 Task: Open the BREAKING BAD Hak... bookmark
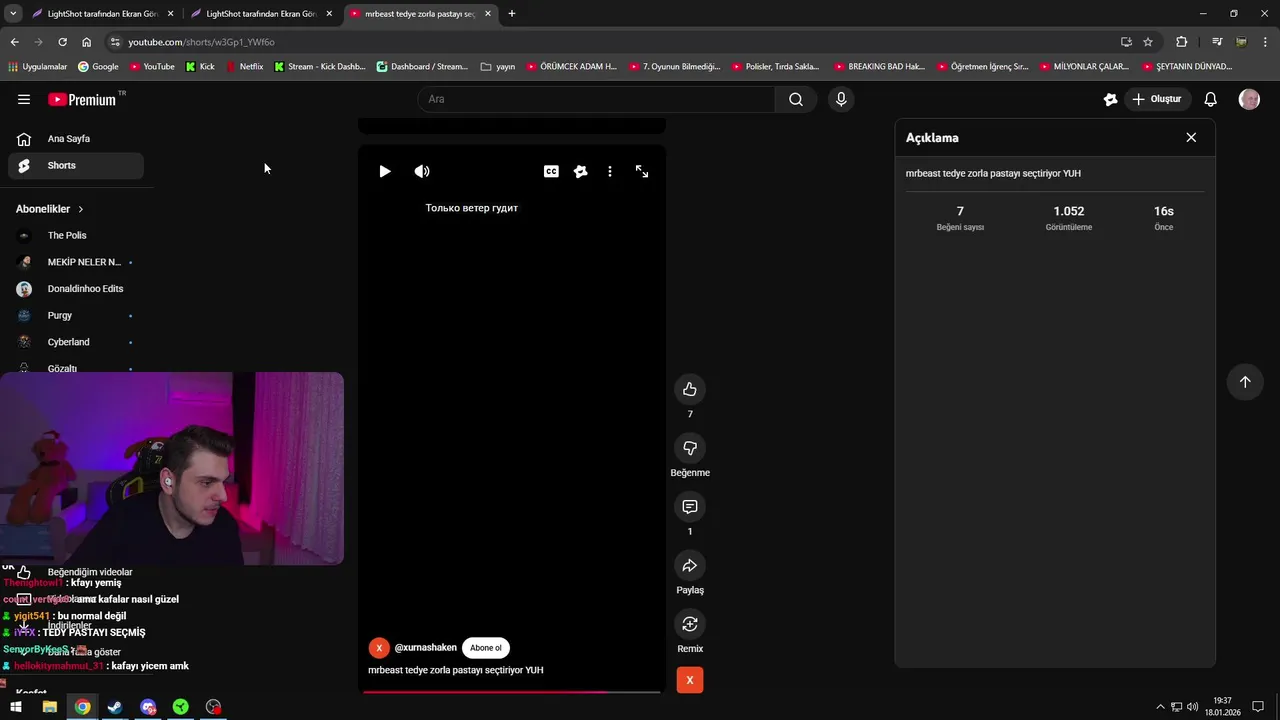879,67
